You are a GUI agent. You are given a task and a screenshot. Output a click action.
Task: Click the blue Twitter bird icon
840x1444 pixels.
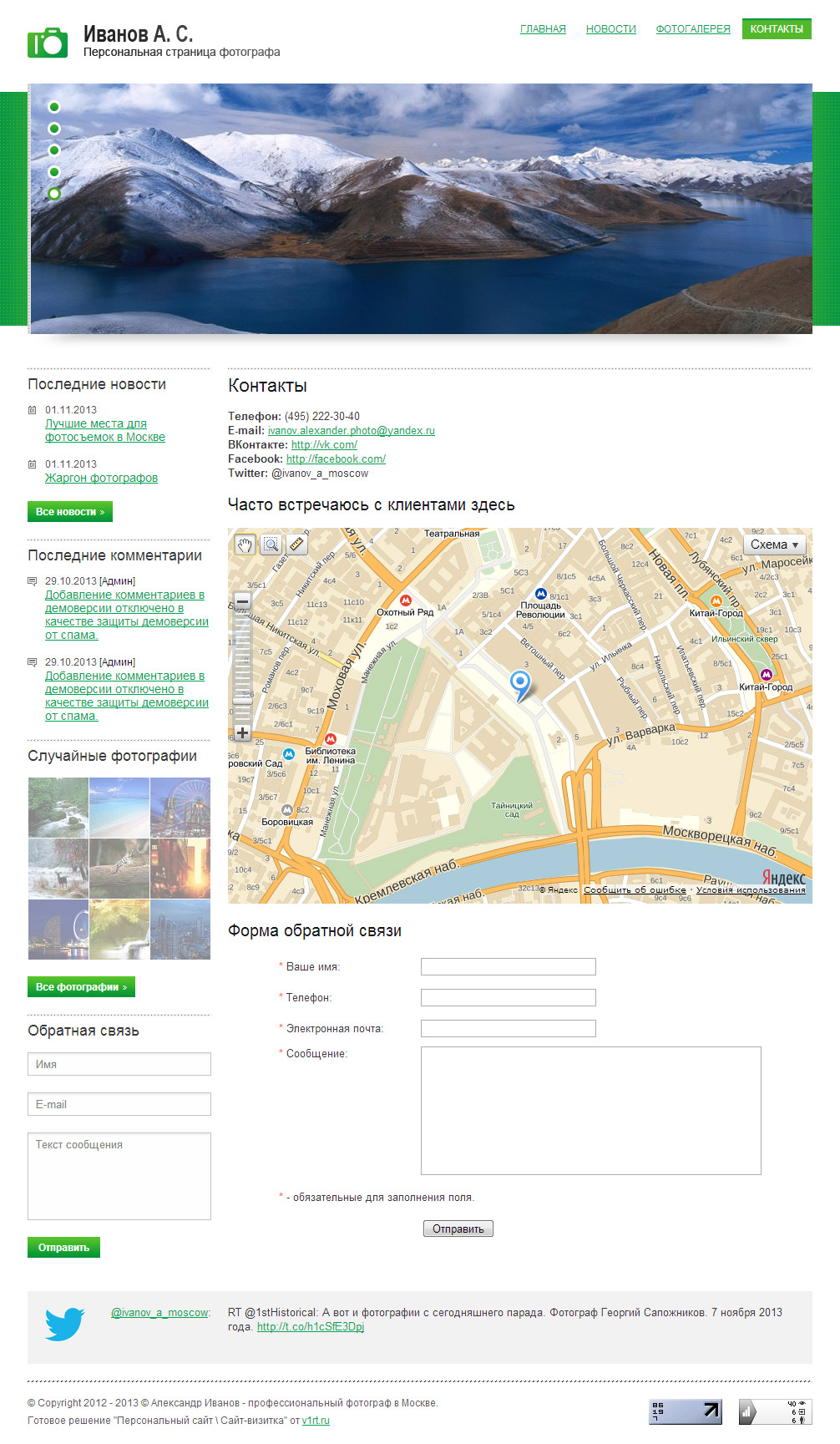pyautogui.click(x=65, y=1324)
